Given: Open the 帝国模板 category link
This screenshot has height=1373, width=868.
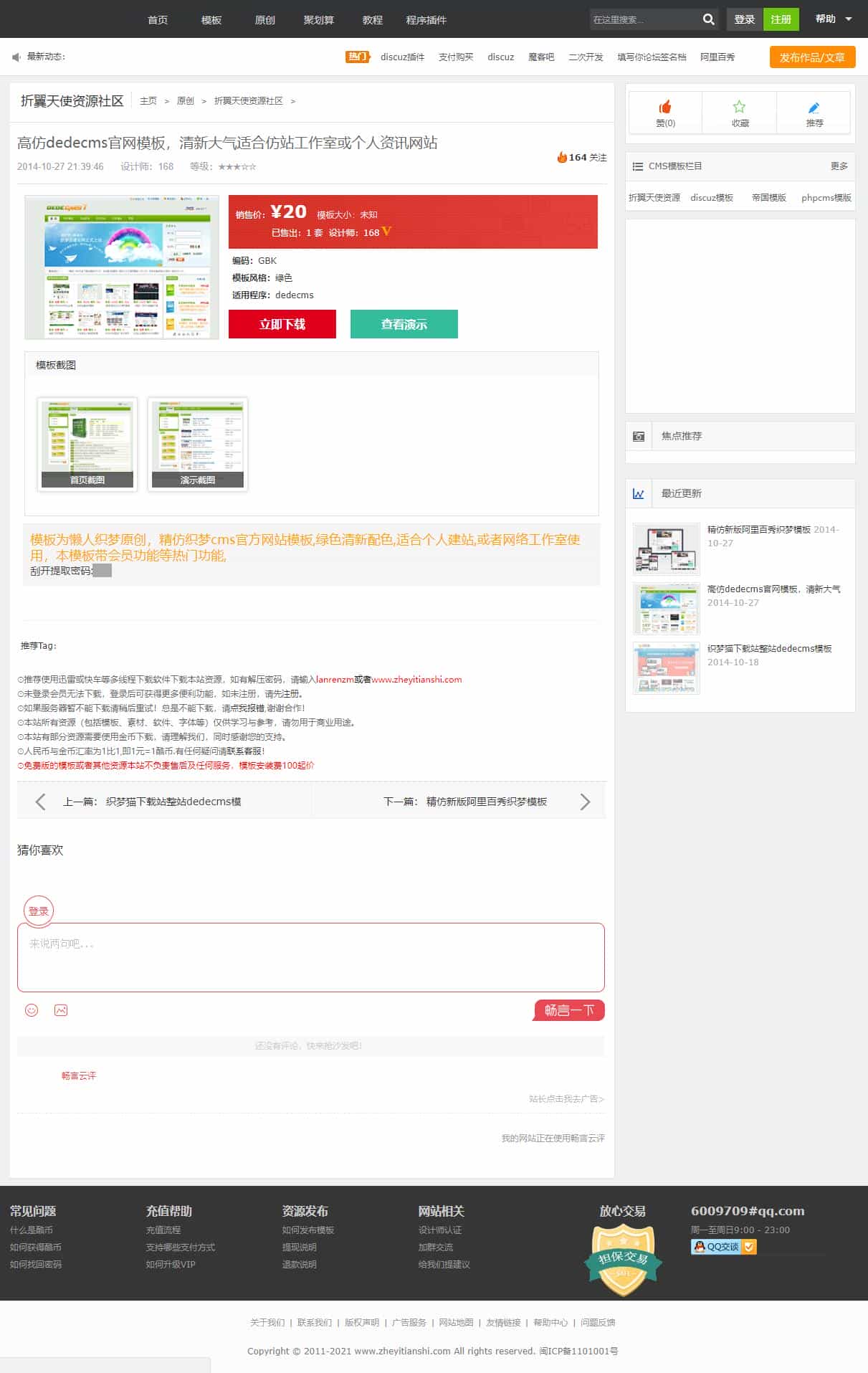Looking at the screenshot, I should pos(769,198).
